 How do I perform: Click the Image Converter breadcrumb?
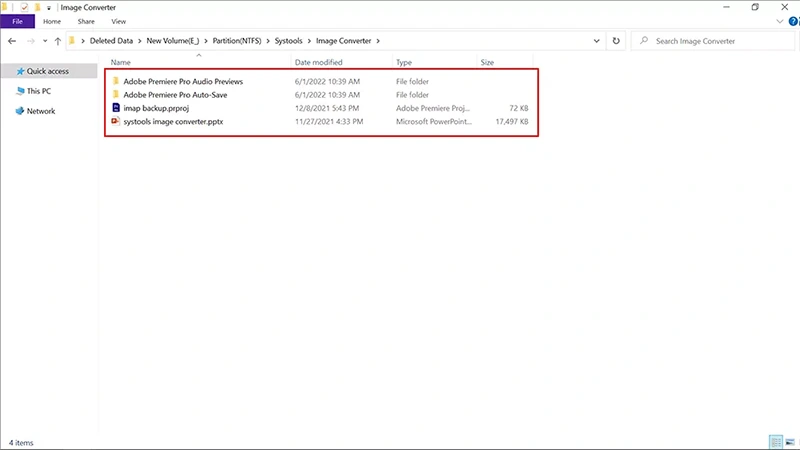pyautogui.click(x=343, y=41)
